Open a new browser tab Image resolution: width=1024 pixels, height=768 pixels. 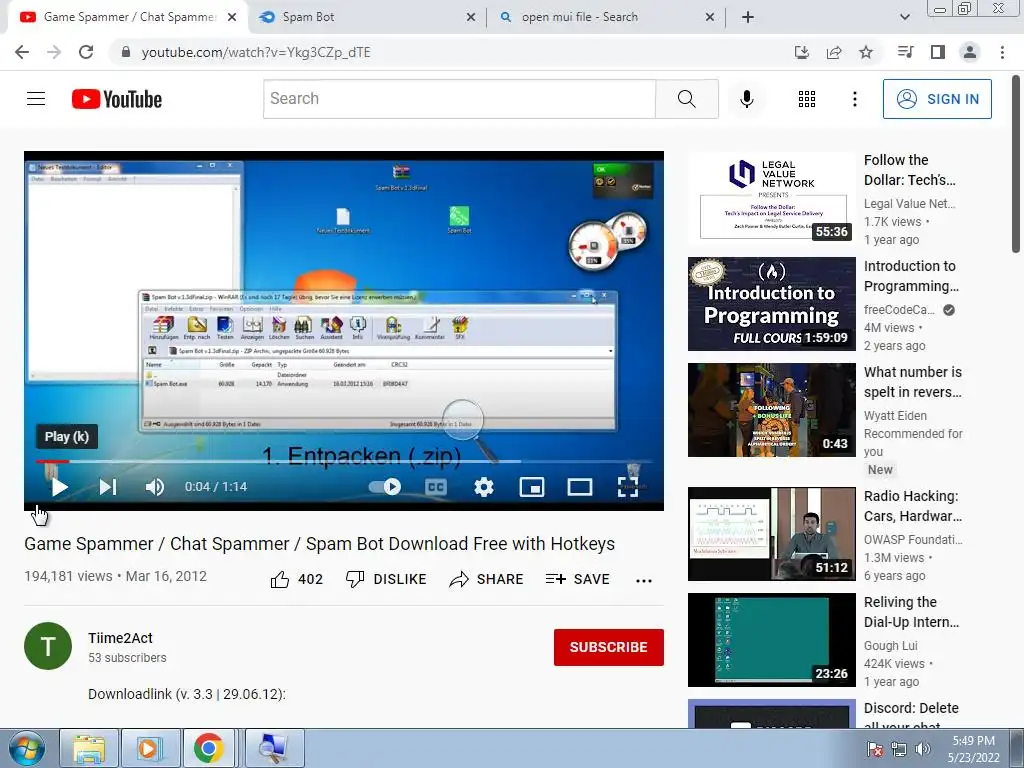pos(748,18)
